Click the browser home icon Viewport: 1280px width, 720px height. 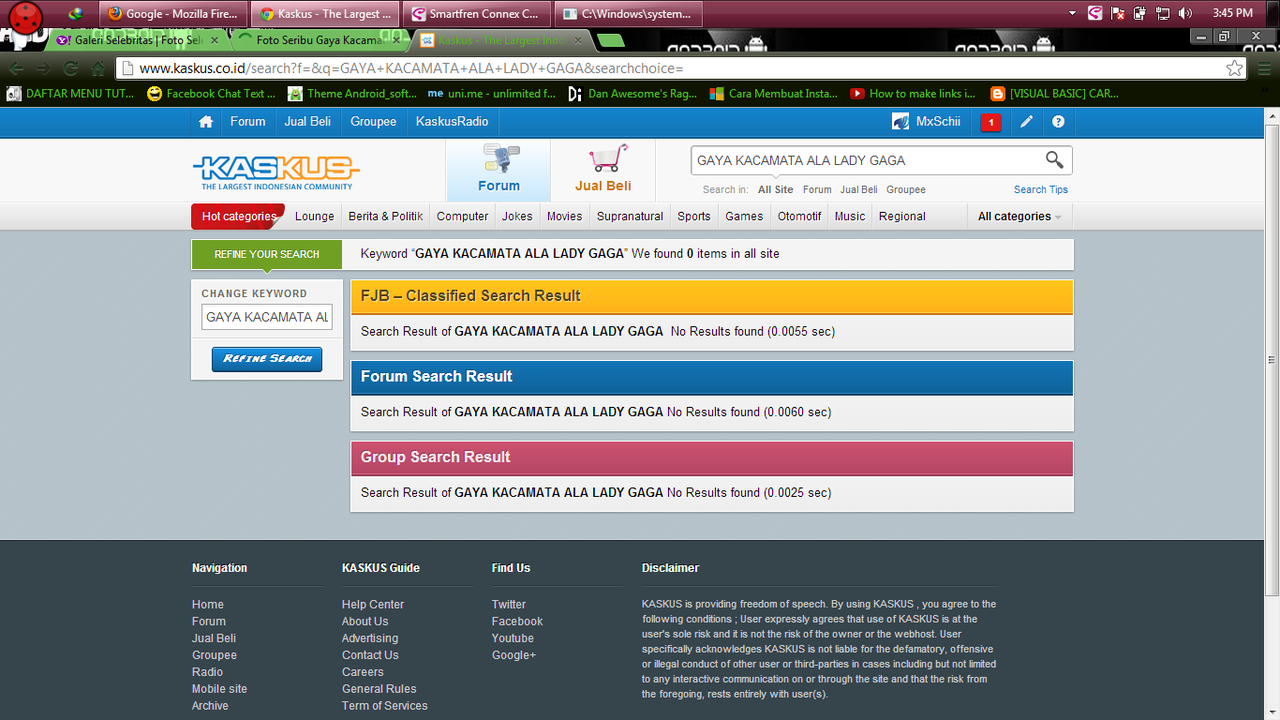[97, 68]
